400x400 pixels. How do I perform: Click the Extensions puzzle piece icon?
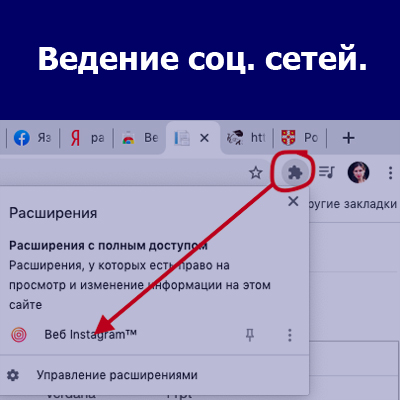pos(295,173)
